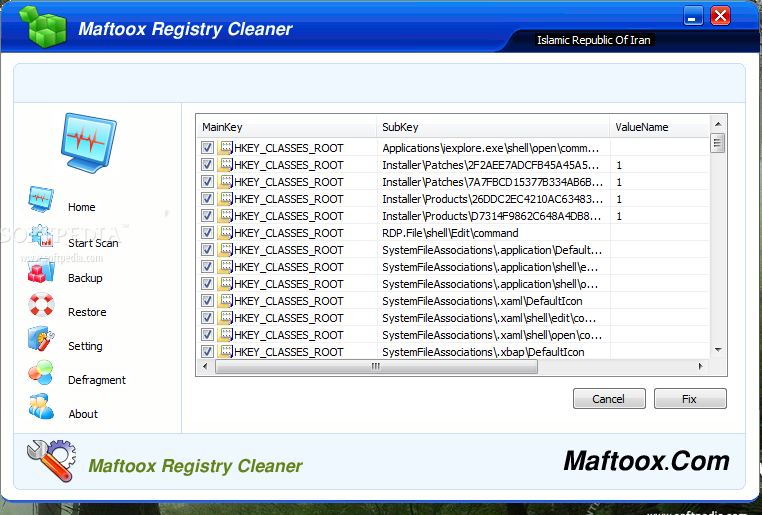Click registry icon of RDP.File row
Viewport: 762px width, 515px height.
pos(225,232)
